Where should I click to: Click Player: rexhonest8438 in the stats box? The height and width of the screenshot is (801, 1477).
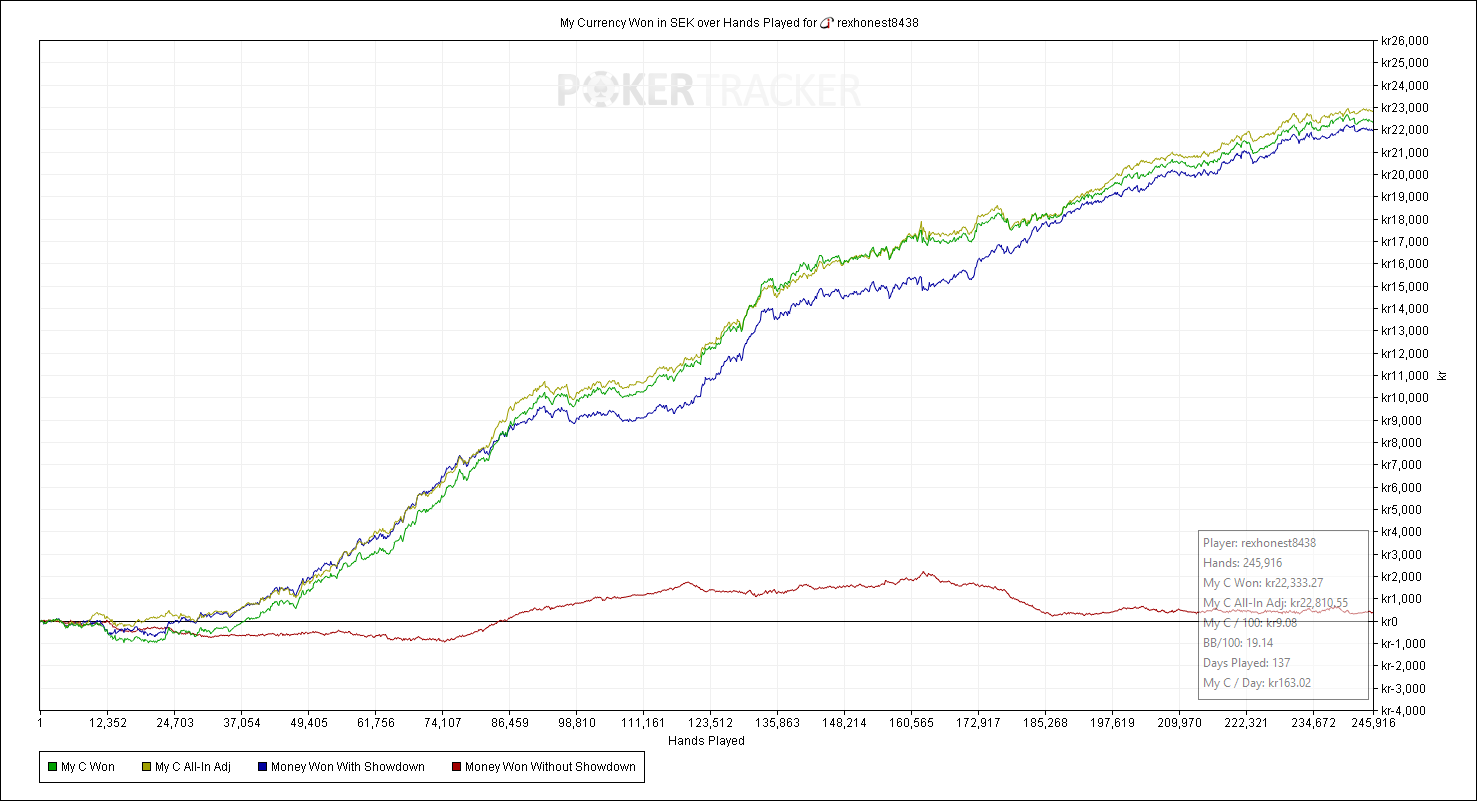pos(1259,543)
